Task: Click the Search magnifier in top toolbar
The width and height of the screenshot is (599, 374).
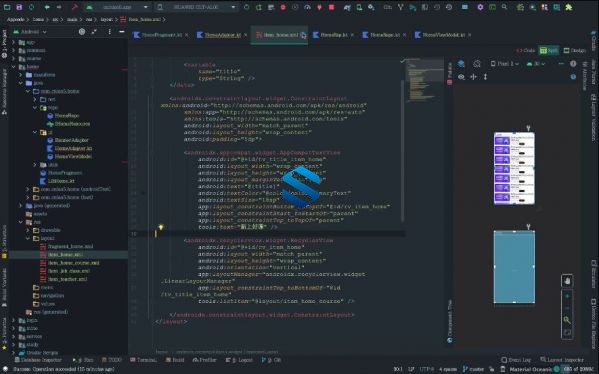Action: (505, 7)
